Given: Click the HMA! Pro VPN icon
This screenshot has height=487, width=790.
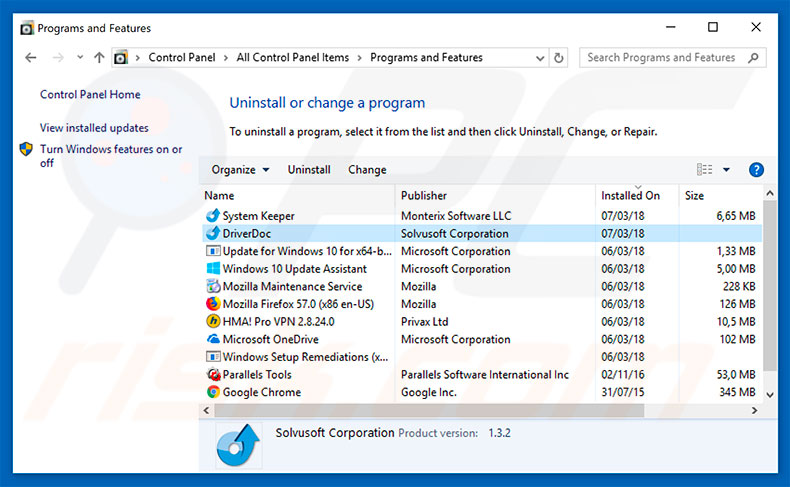Looking at the screenshot, I should coord(213,321).
